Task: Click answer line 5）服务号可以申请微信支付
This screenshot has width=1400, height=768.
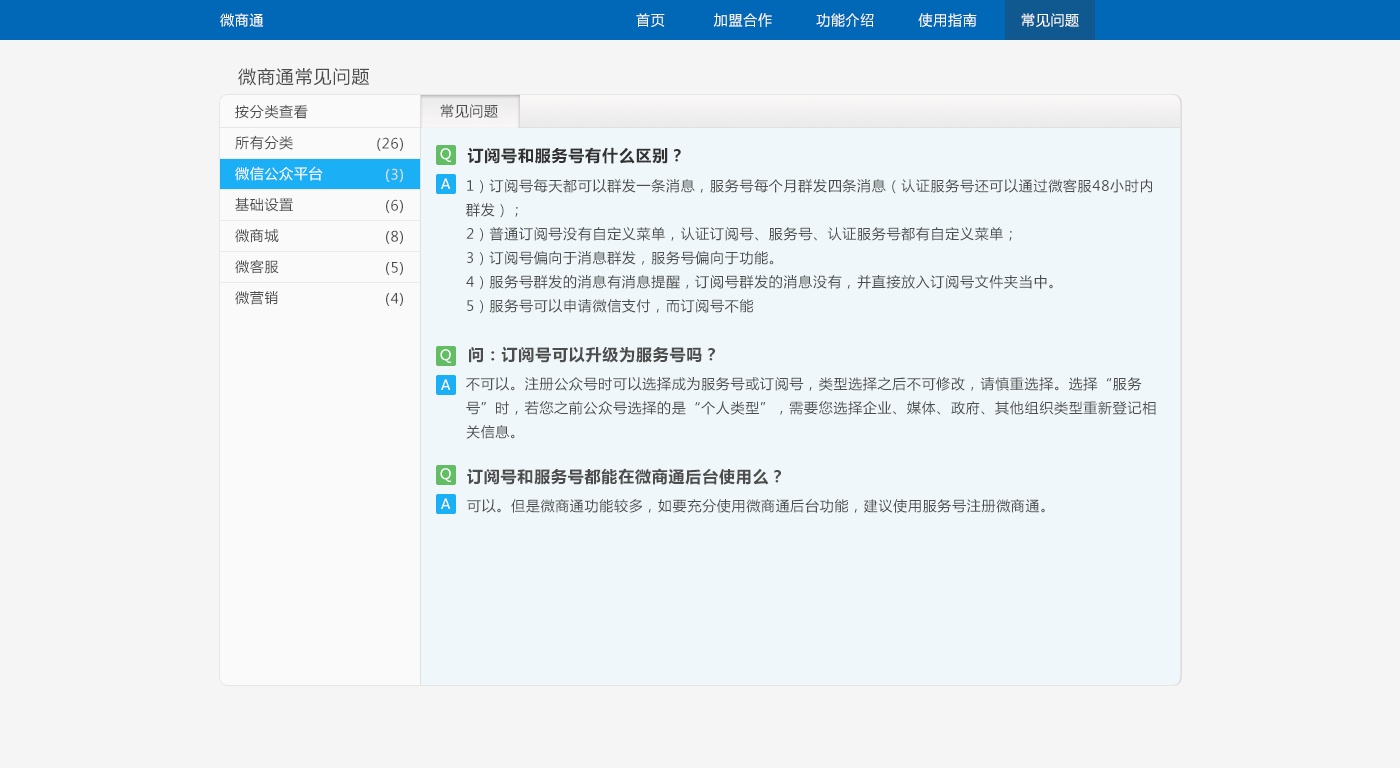Action: (610, 306)
